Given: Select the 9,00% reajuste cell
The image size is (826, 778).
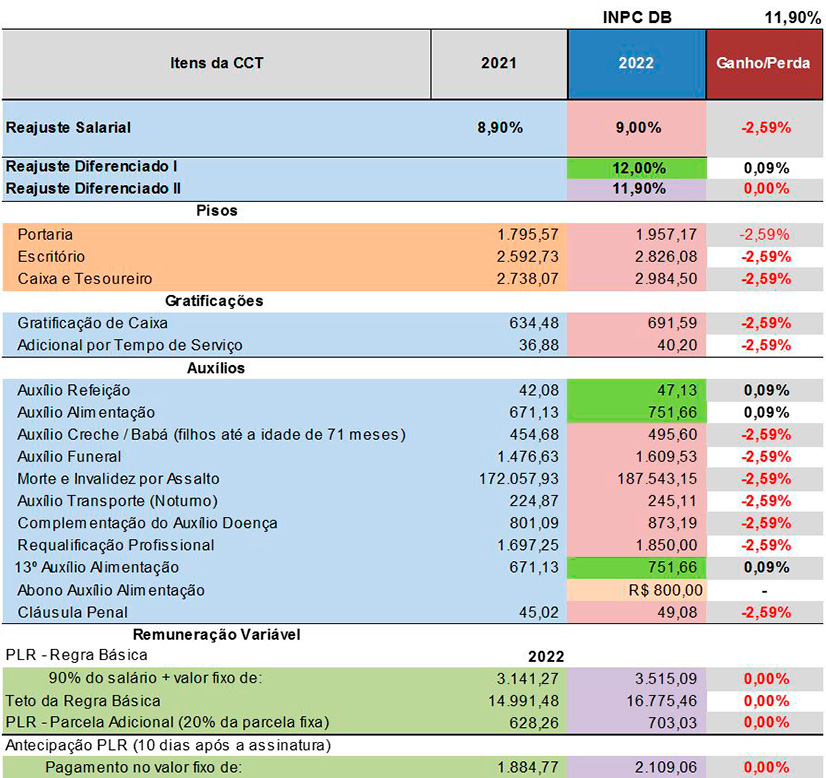Looking at the screenshot, I should click(637, 127).
